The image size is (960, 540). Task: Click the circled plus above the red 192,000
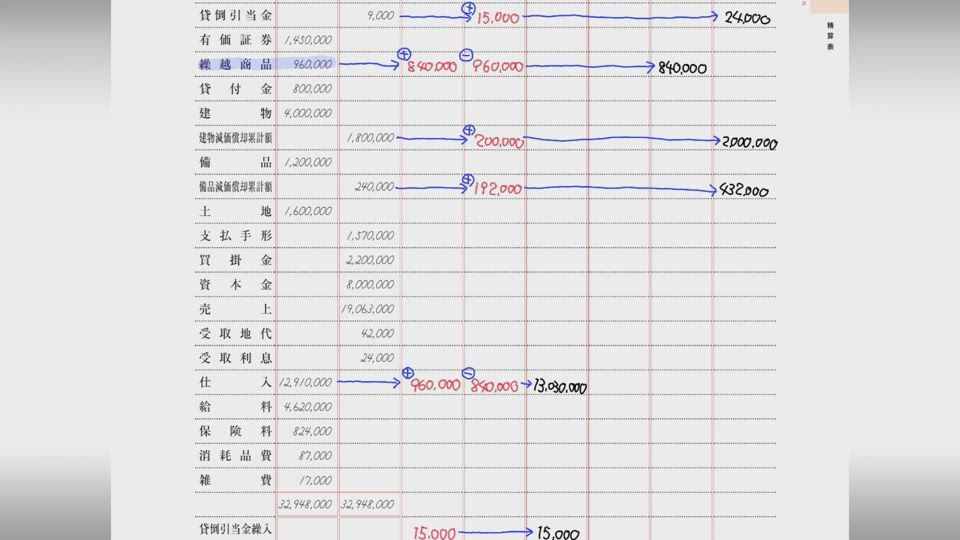(x=467, y=180)
